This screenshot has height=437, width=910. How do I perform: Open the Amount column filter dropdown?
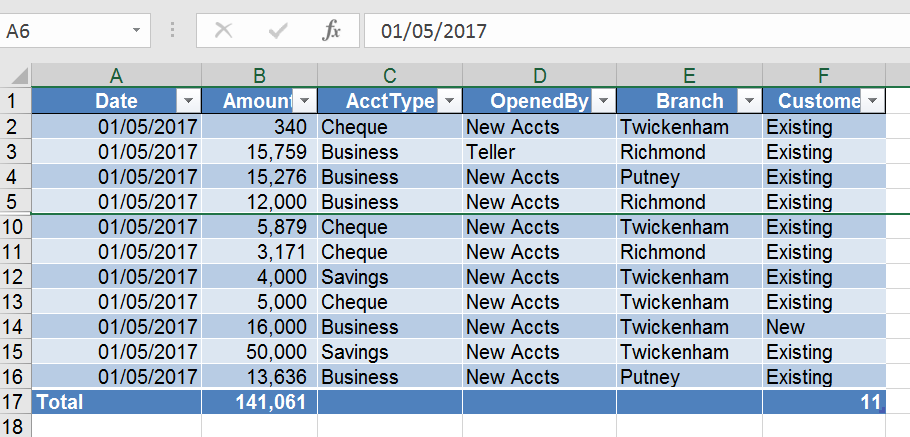tap(305, 101)
